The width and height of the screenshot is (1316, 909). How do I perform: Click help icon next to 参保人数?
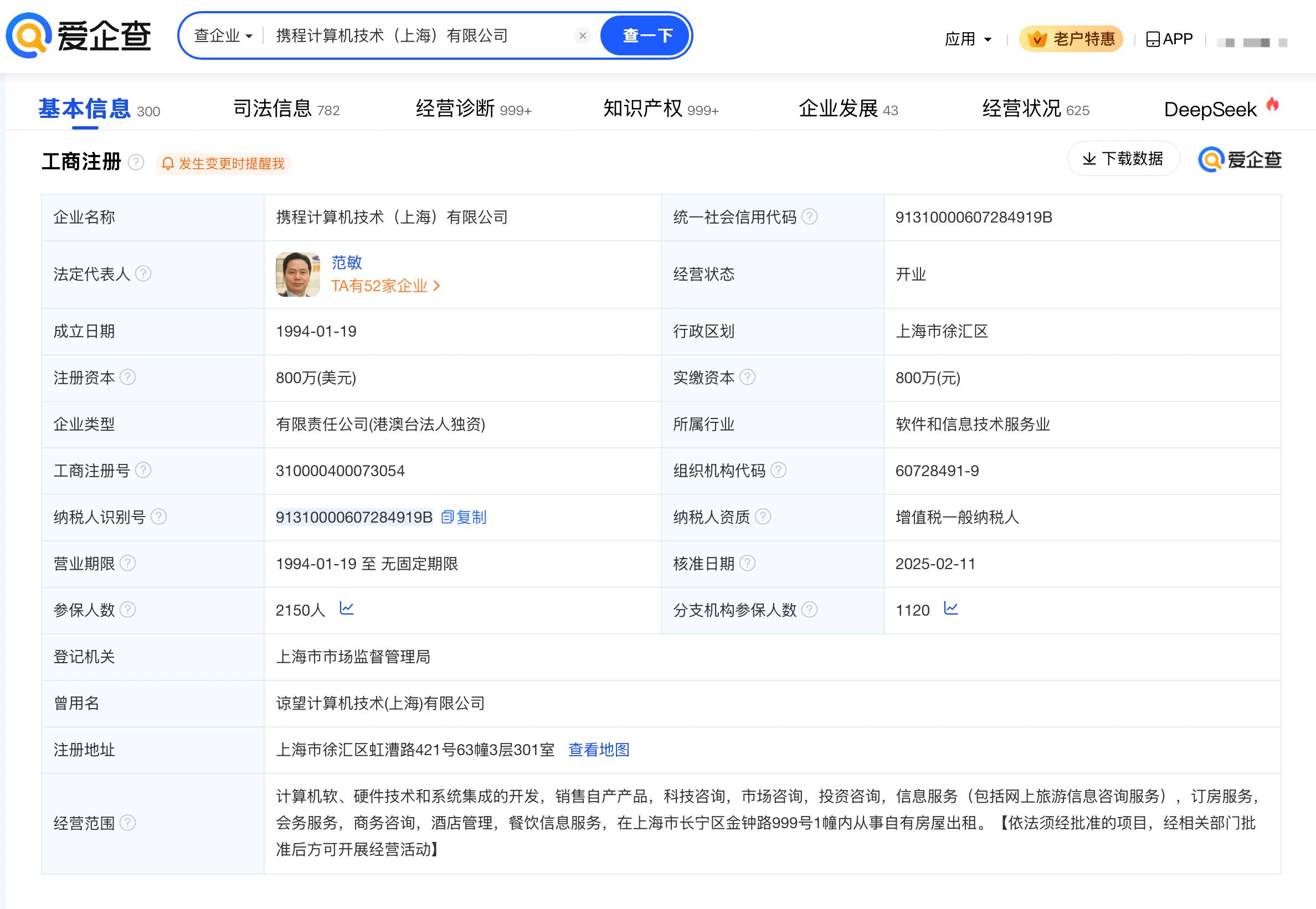127,610
